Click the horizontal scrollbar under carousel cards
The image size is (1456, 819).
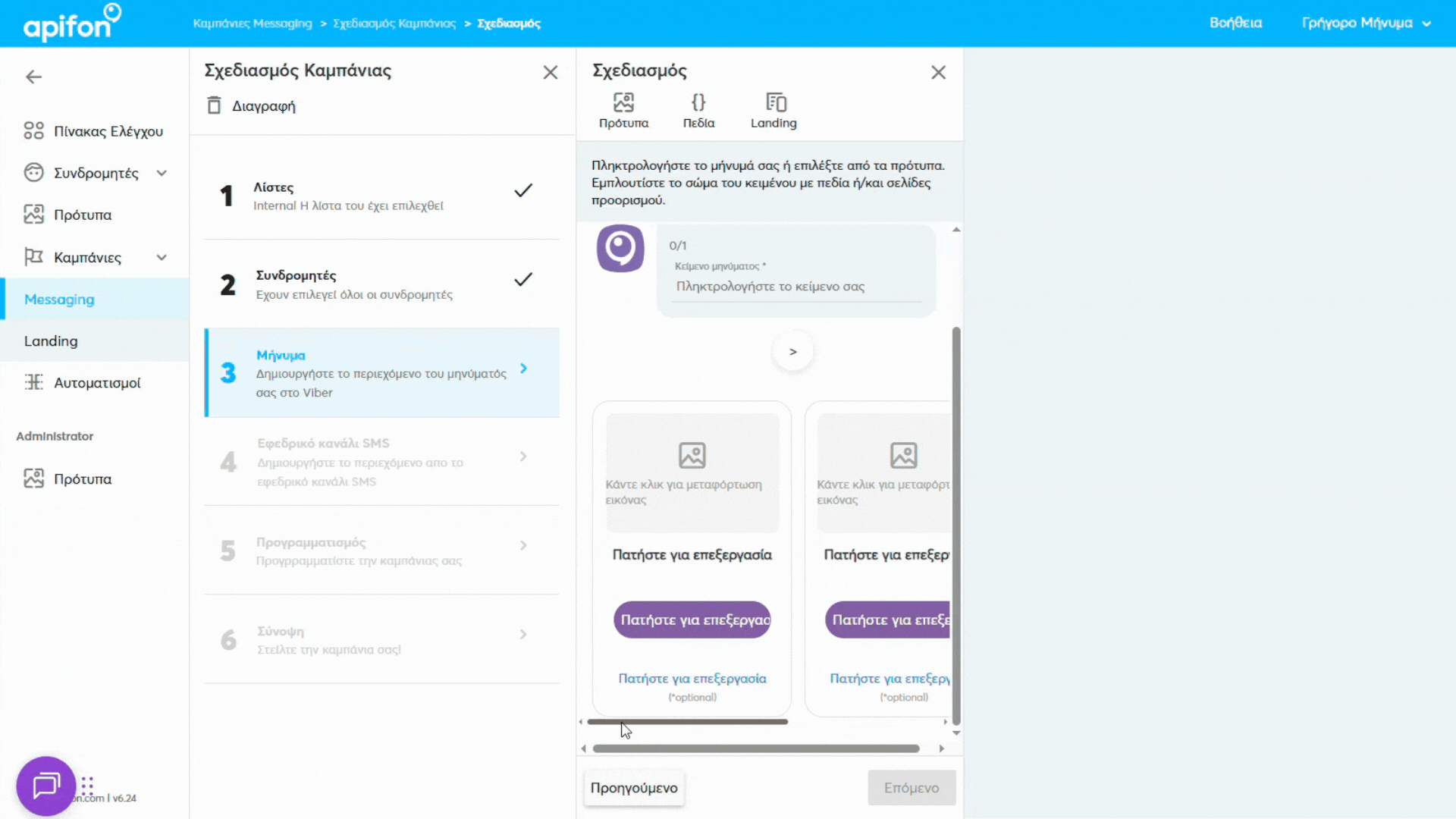coord(687,722)
